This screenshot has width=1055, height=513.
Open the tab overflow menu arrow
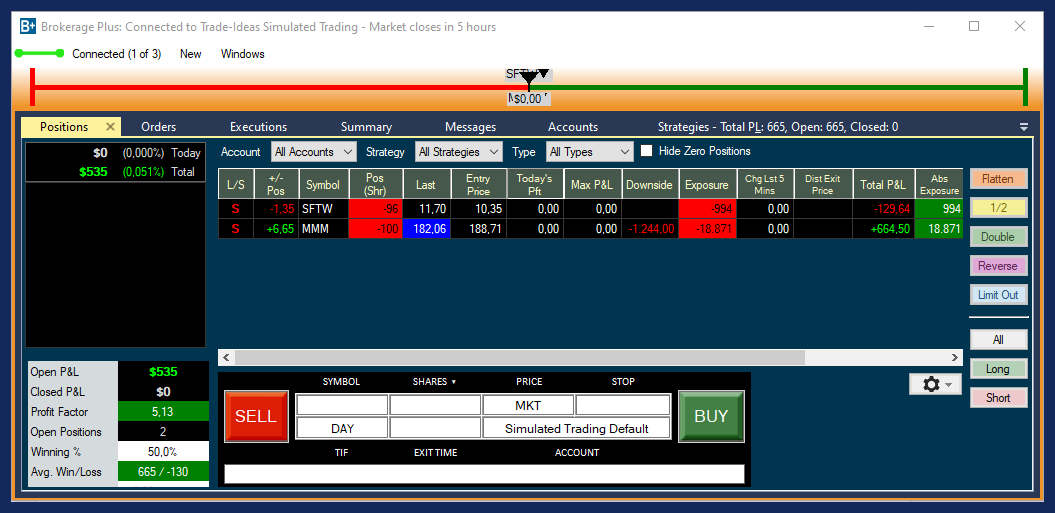1024,127
